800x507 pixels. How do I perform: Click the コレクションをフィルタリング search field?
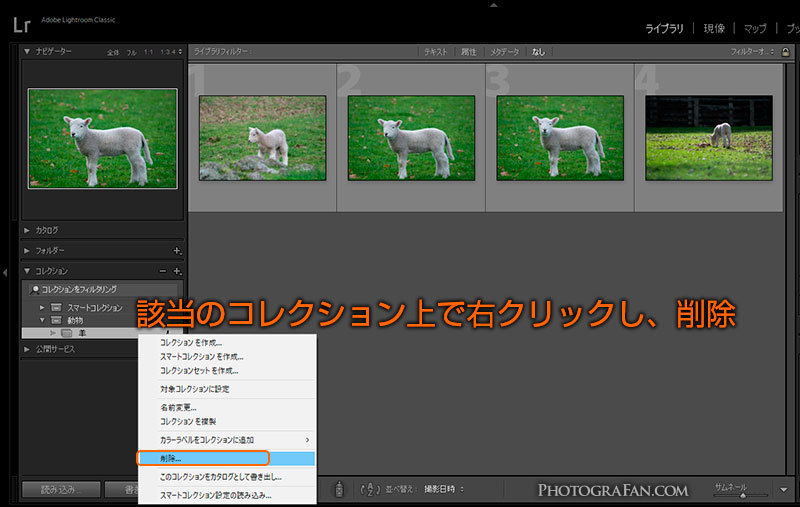tap(103, 290)
